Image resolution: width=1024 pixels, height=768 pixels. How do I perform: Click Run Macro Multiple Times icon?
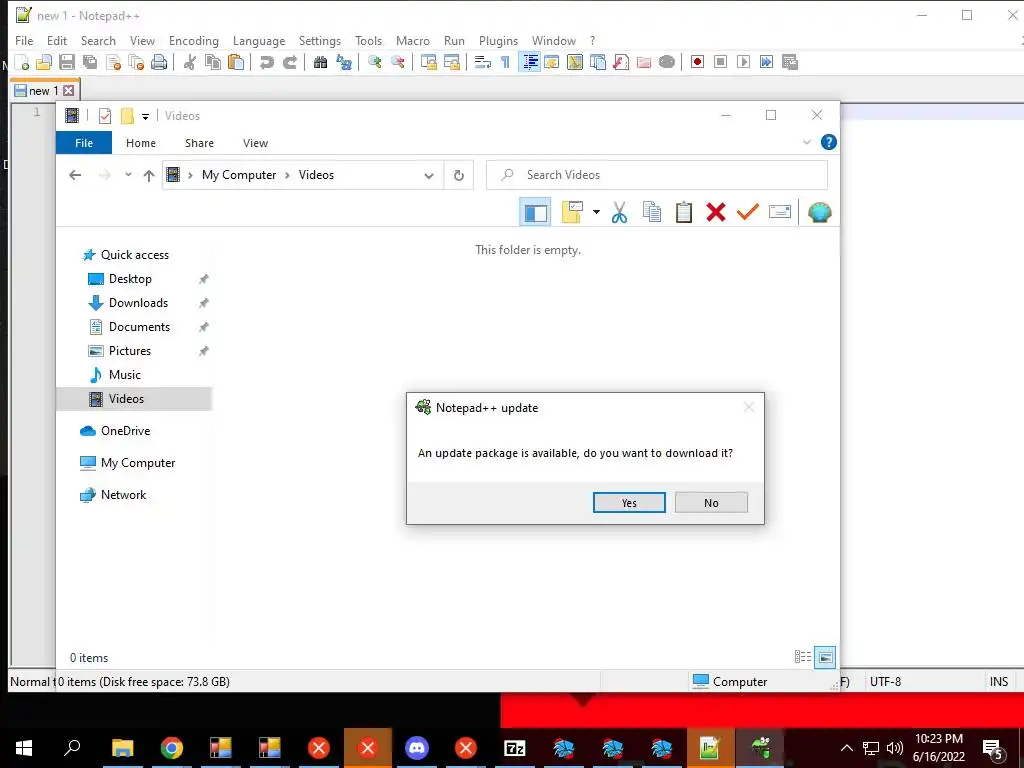[x=766, y=62]
